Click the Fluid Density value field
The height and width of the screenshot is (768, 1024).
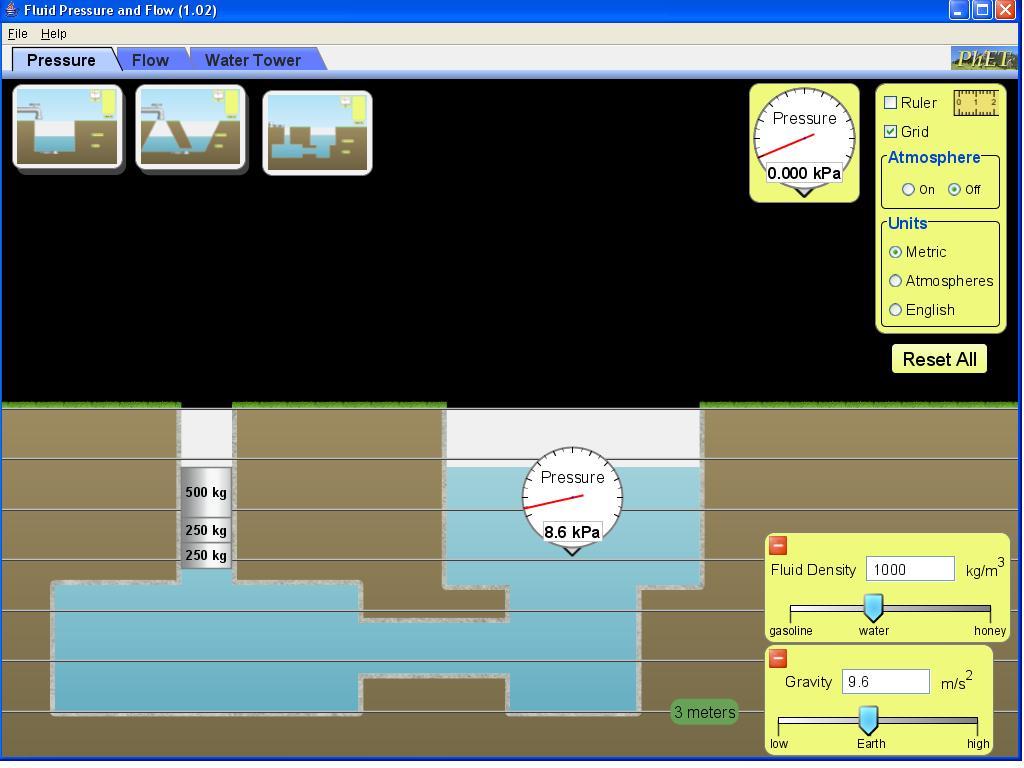(x=909, y=568)
